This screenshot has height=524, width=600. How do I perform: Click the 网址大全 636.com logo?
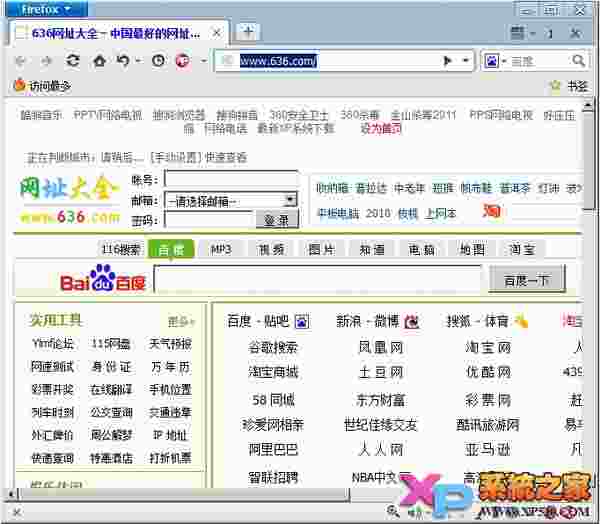(69, 199)
